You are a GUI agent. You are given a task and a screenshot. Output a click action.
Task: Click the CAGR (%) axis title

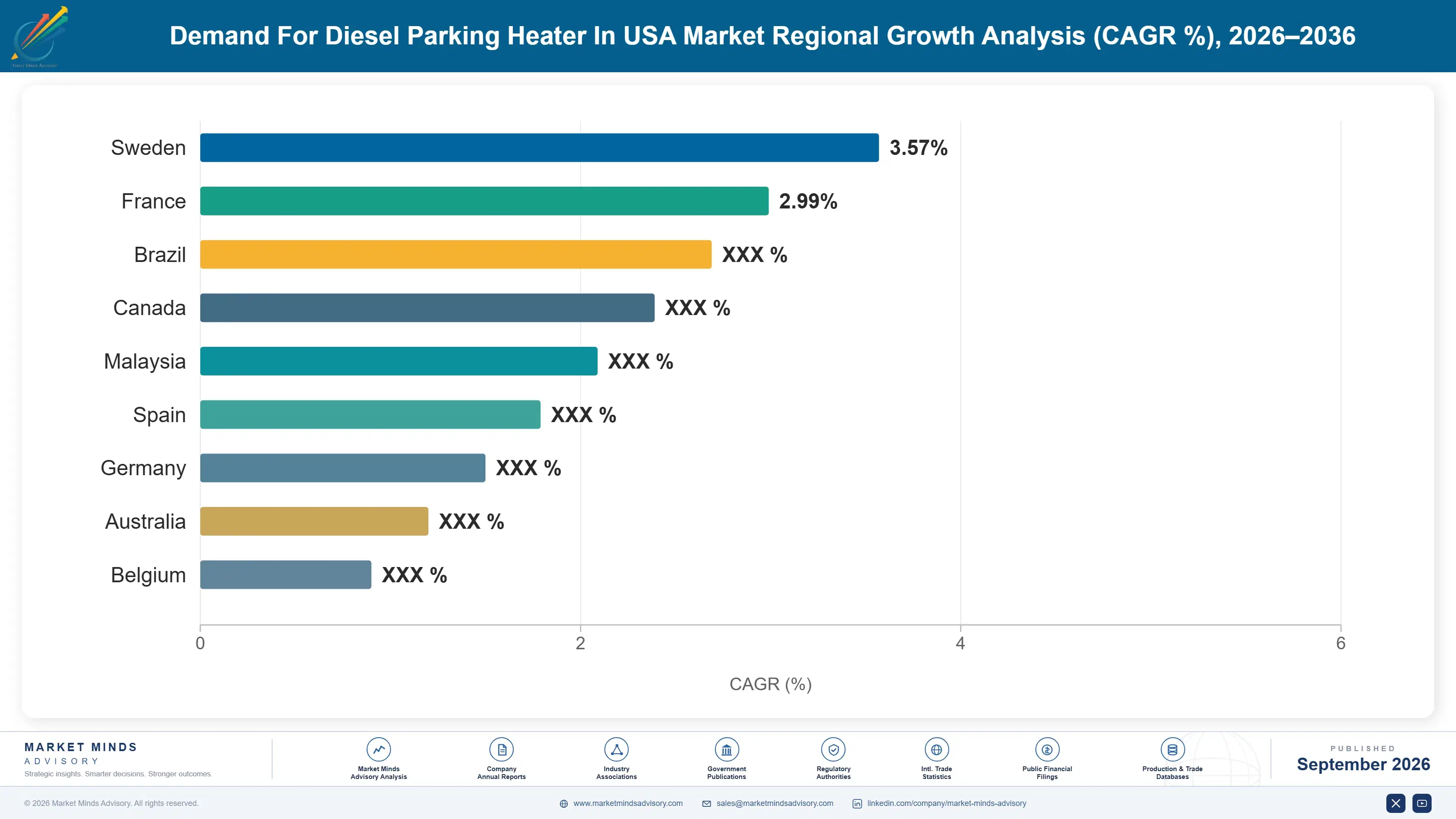(770, 684)
